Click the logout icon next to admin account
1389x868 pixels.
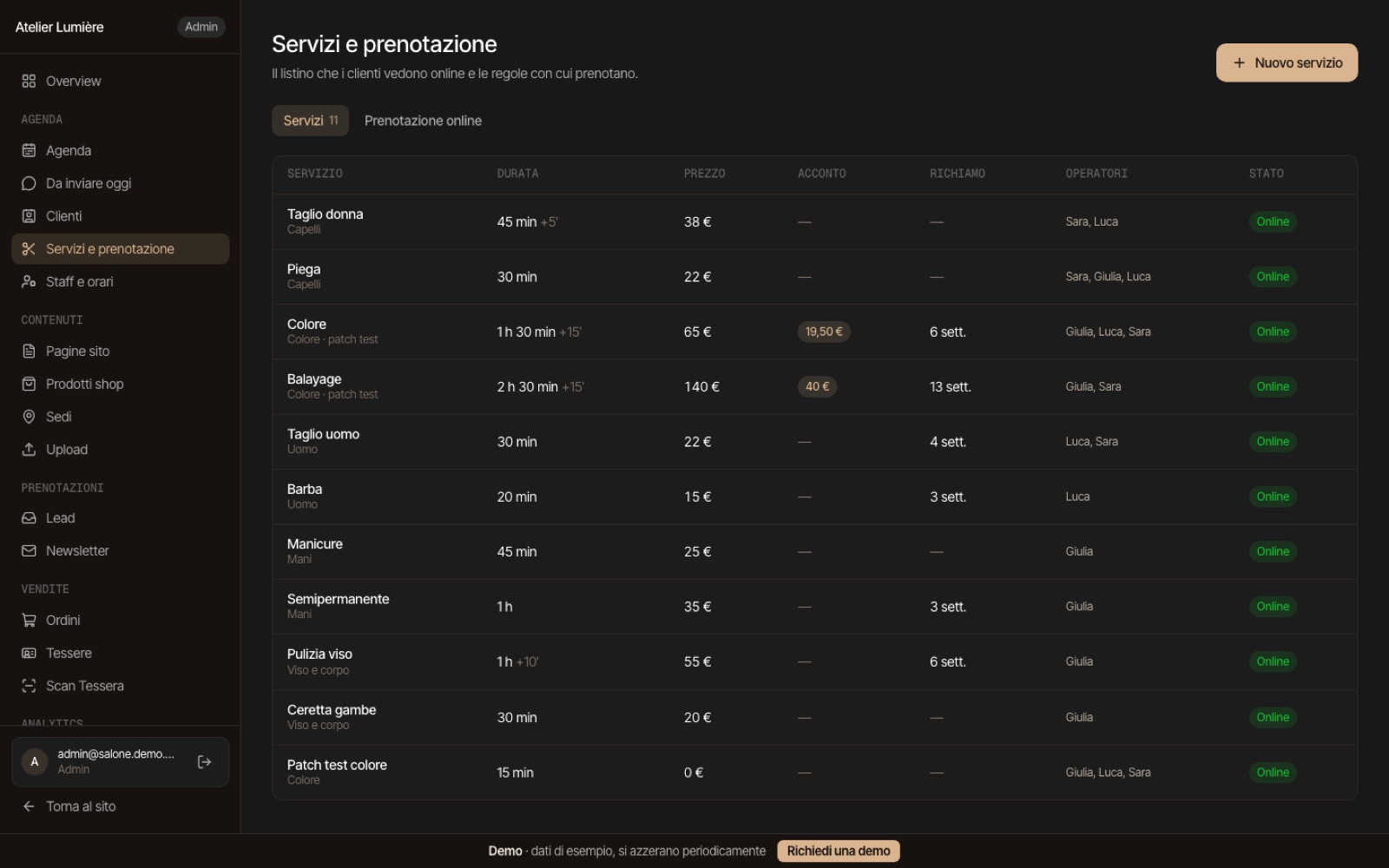[x=205, y=762]
